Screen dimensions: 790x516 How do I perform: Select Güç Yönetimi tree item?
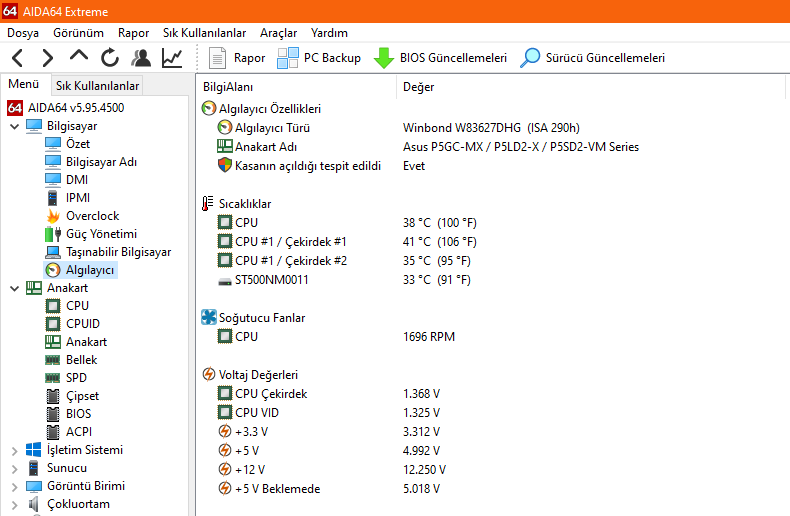[101, 234]
